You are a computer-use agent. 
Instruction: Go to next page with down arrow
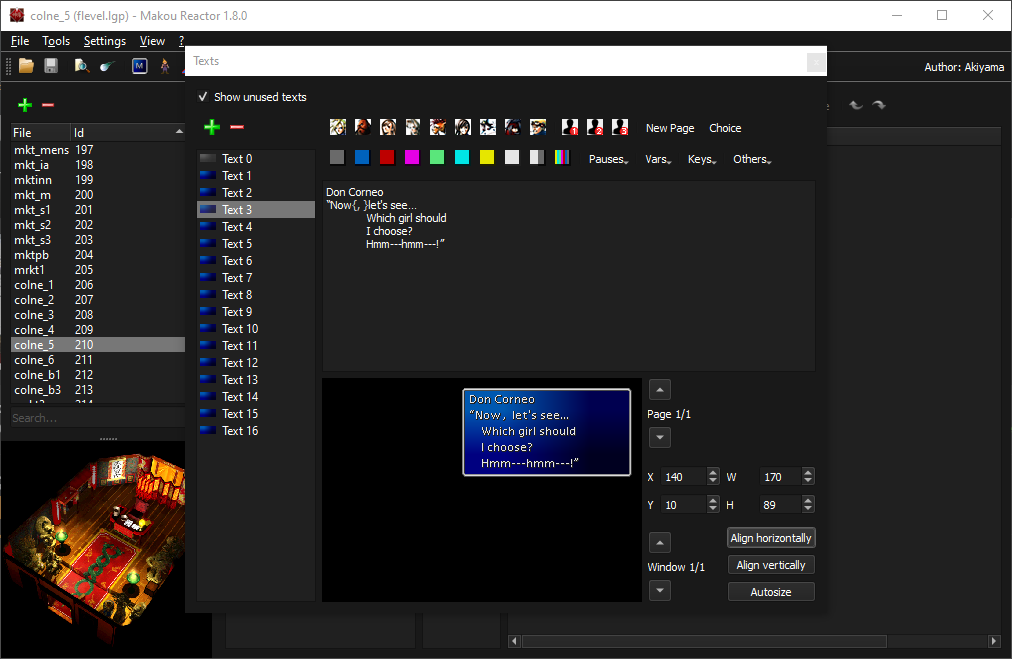(x=660, y=438)
